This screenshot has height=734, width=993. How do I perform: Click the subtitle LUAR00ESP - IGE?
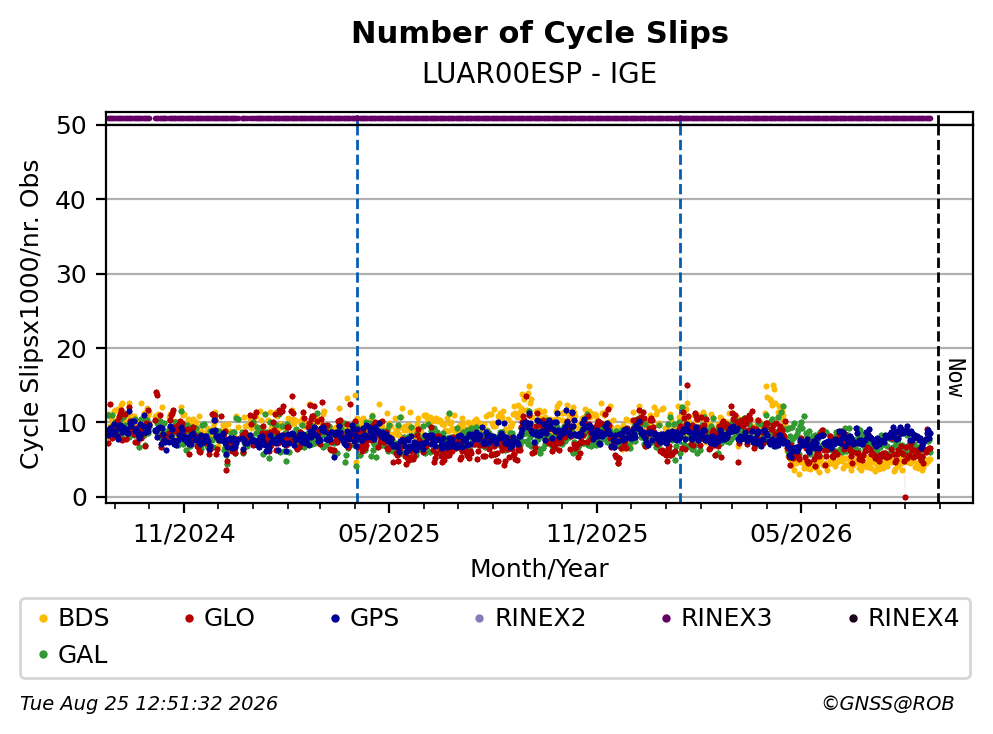[x=540, y=73]
